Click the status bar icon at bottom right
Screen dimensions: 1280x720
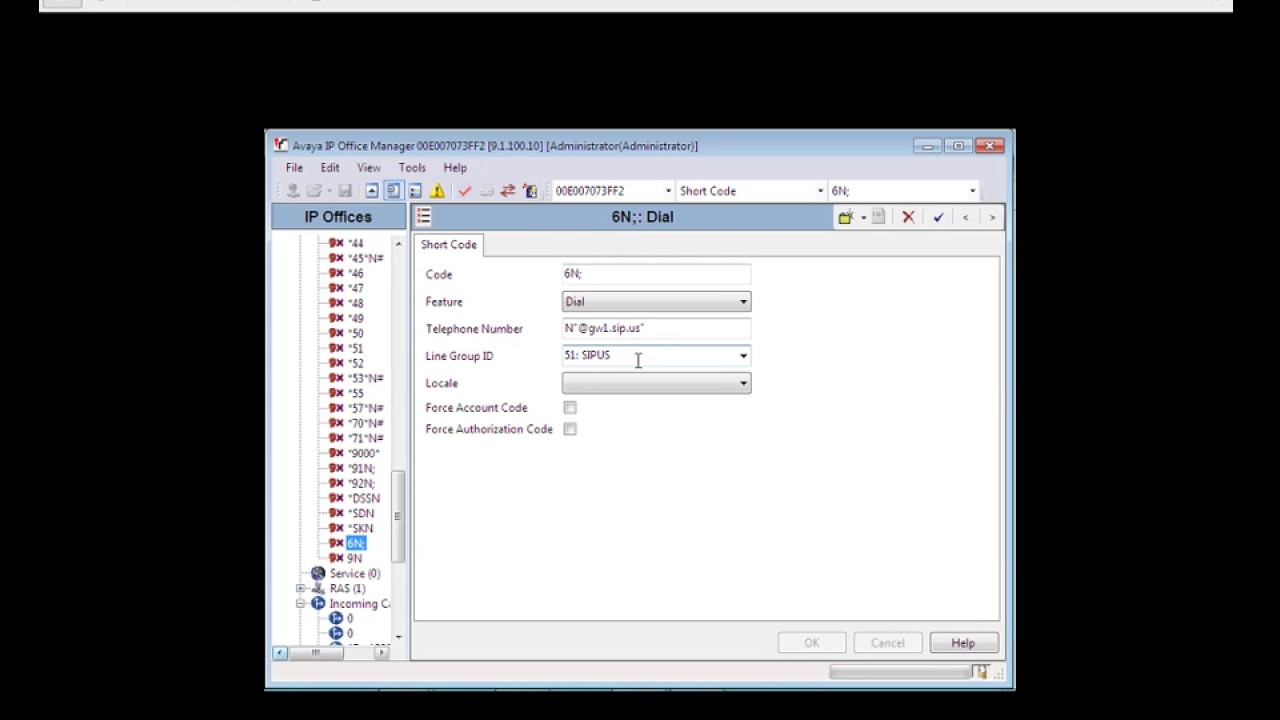click(x=979, y=672)
